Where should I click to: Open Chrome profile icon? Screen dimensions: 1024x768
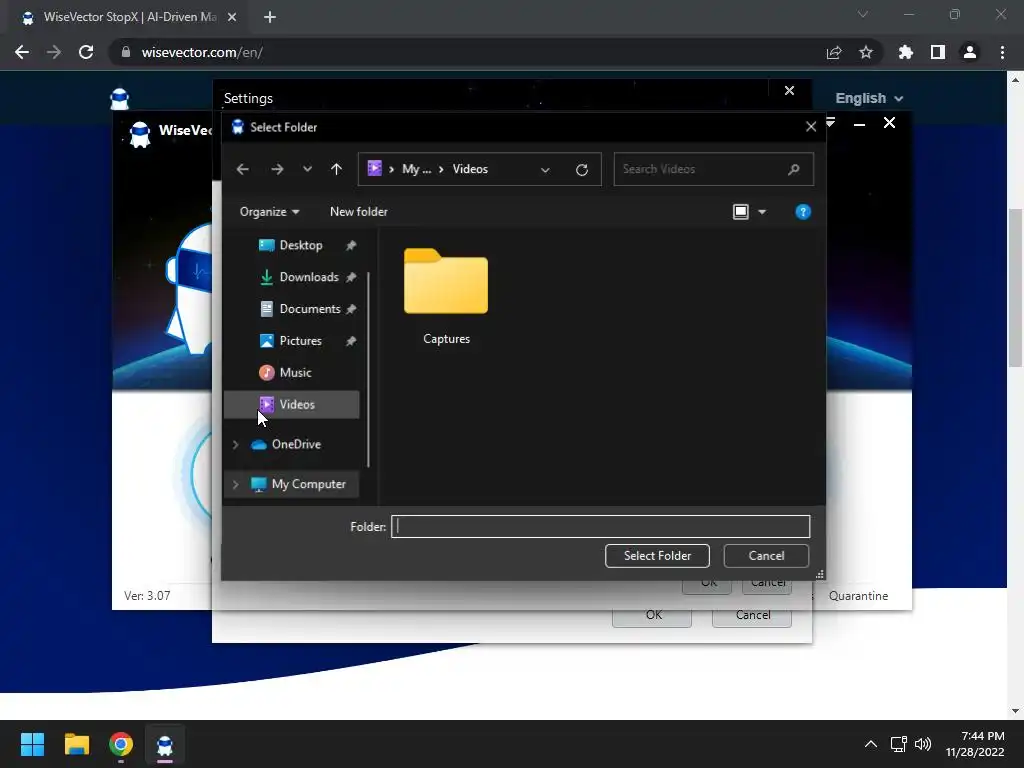click(970, 52)
